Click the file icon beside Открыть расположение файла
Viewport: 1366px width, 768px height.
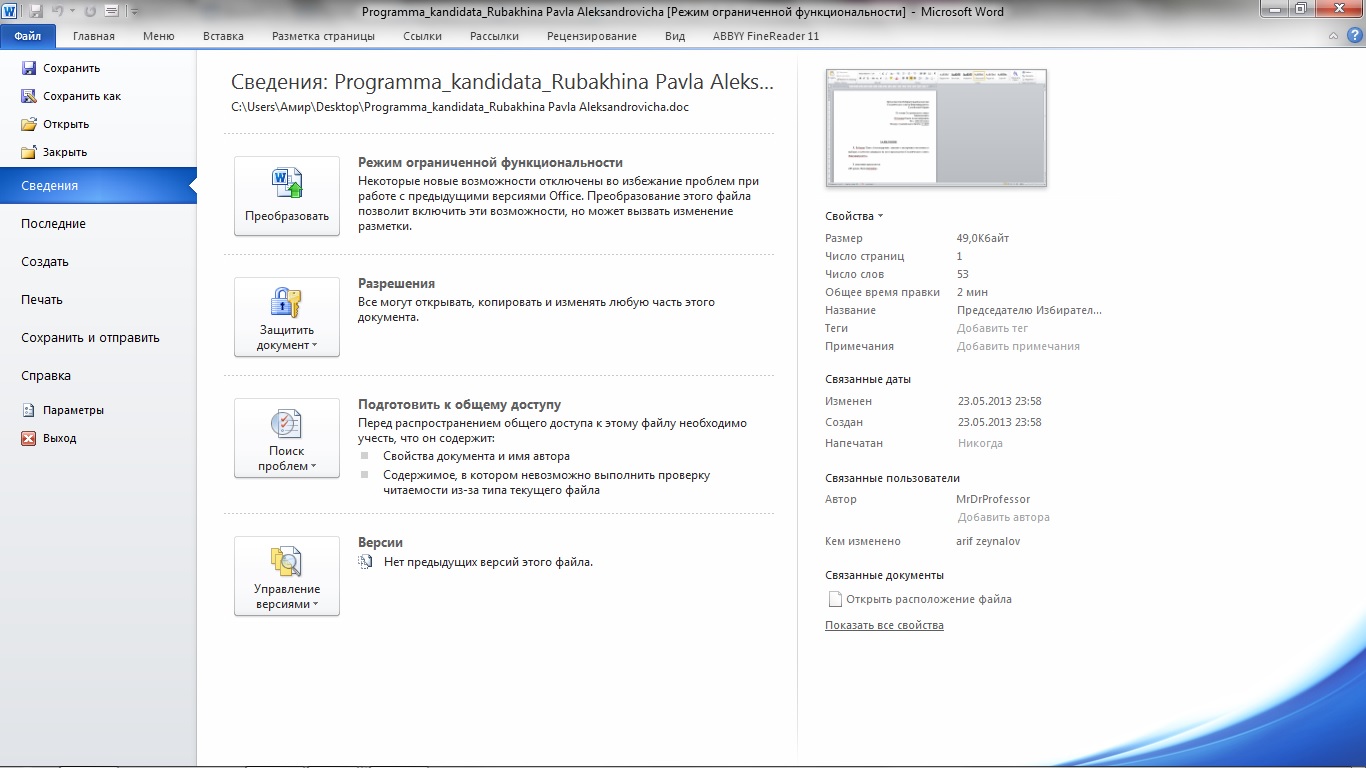coord(834,599)
